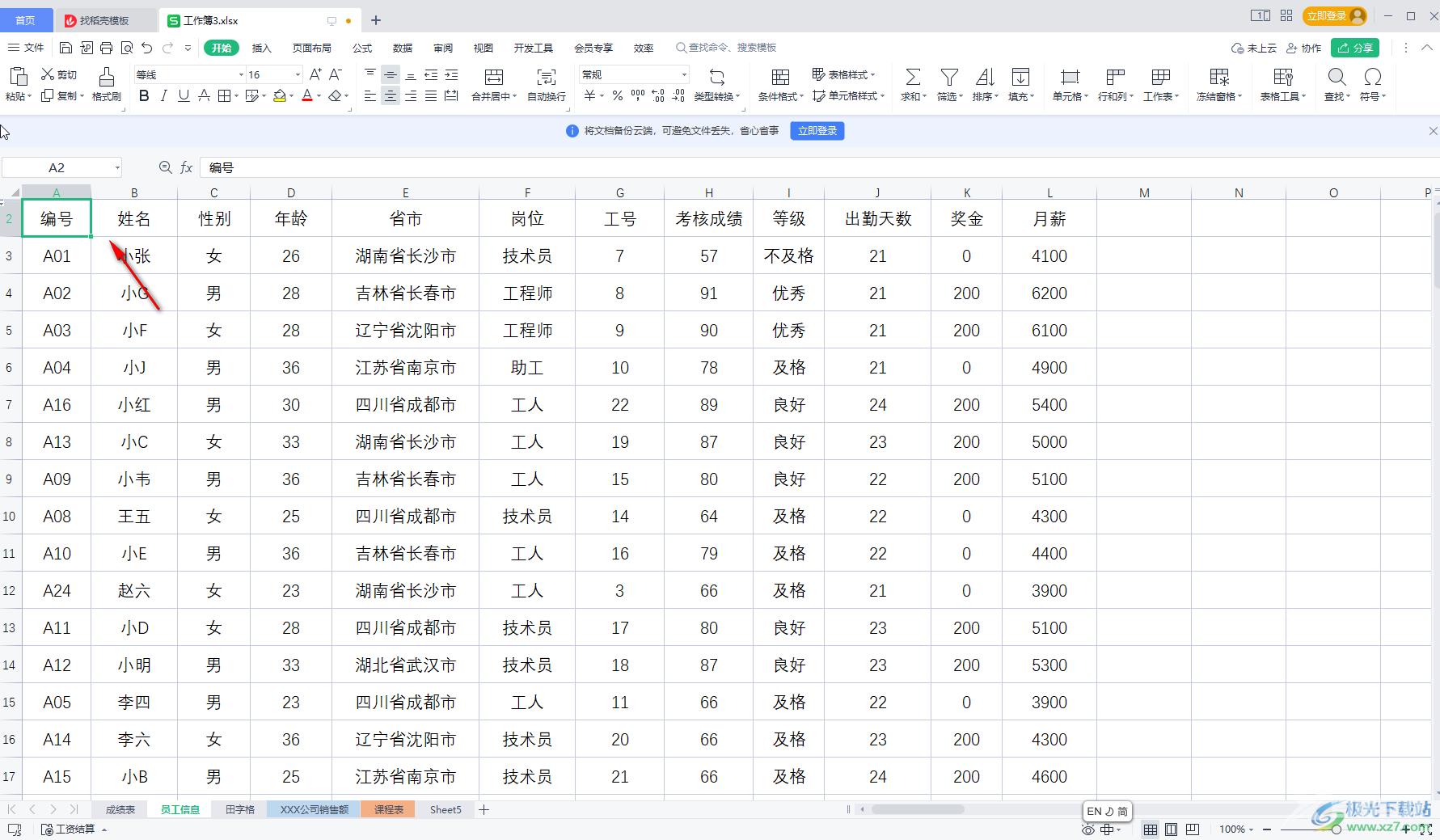1440x840 pixels.
Task: Click the formula bar containing 编号
Action: tap(818, 167)
